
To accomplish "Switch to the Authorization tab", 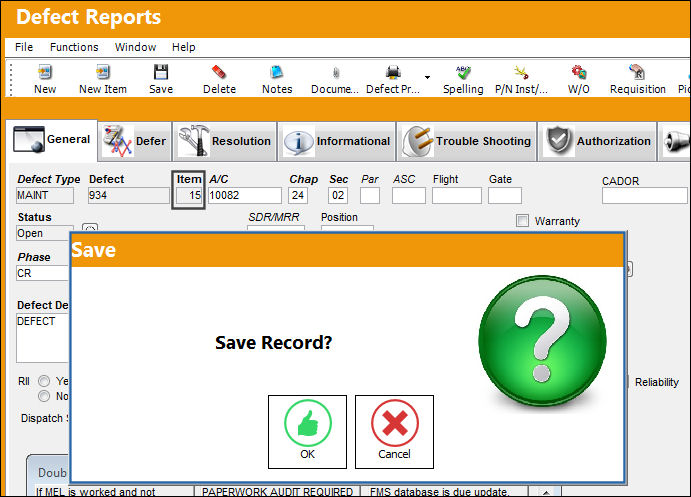I will [598, 141].
